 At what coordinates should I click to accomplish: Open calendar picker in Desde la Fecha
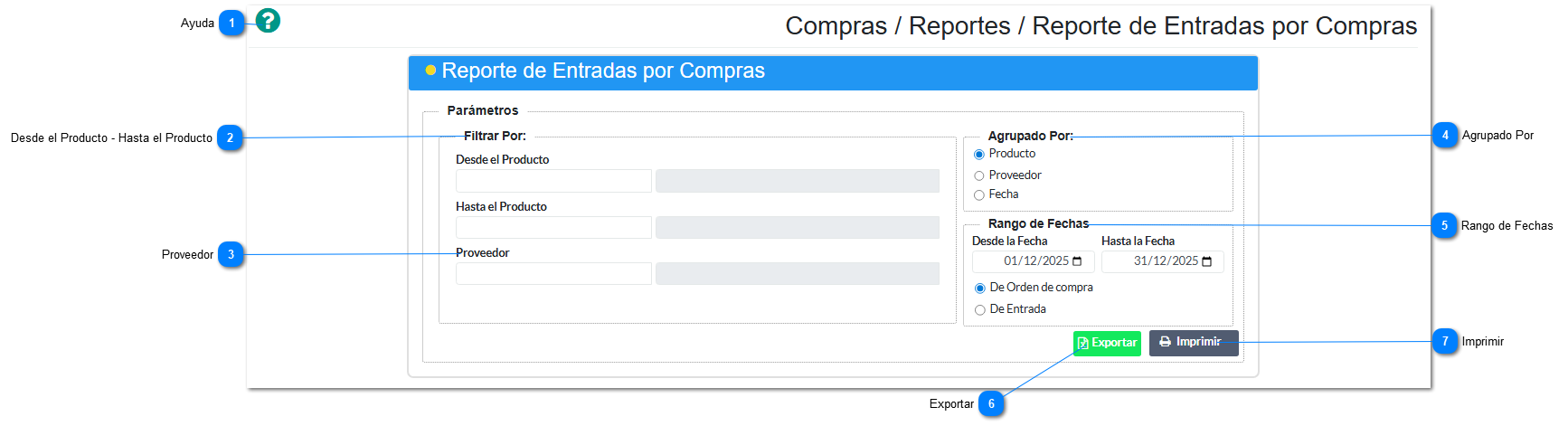coord(1077,261)
